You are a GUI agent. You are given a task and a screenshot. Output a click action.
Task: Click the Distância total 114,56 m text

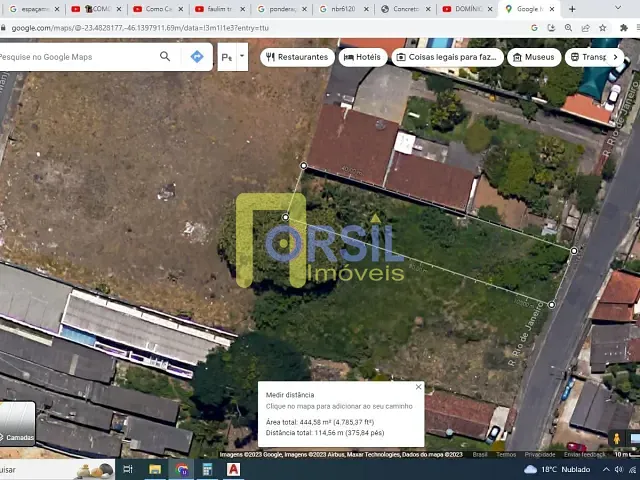[x=325, y=433]
